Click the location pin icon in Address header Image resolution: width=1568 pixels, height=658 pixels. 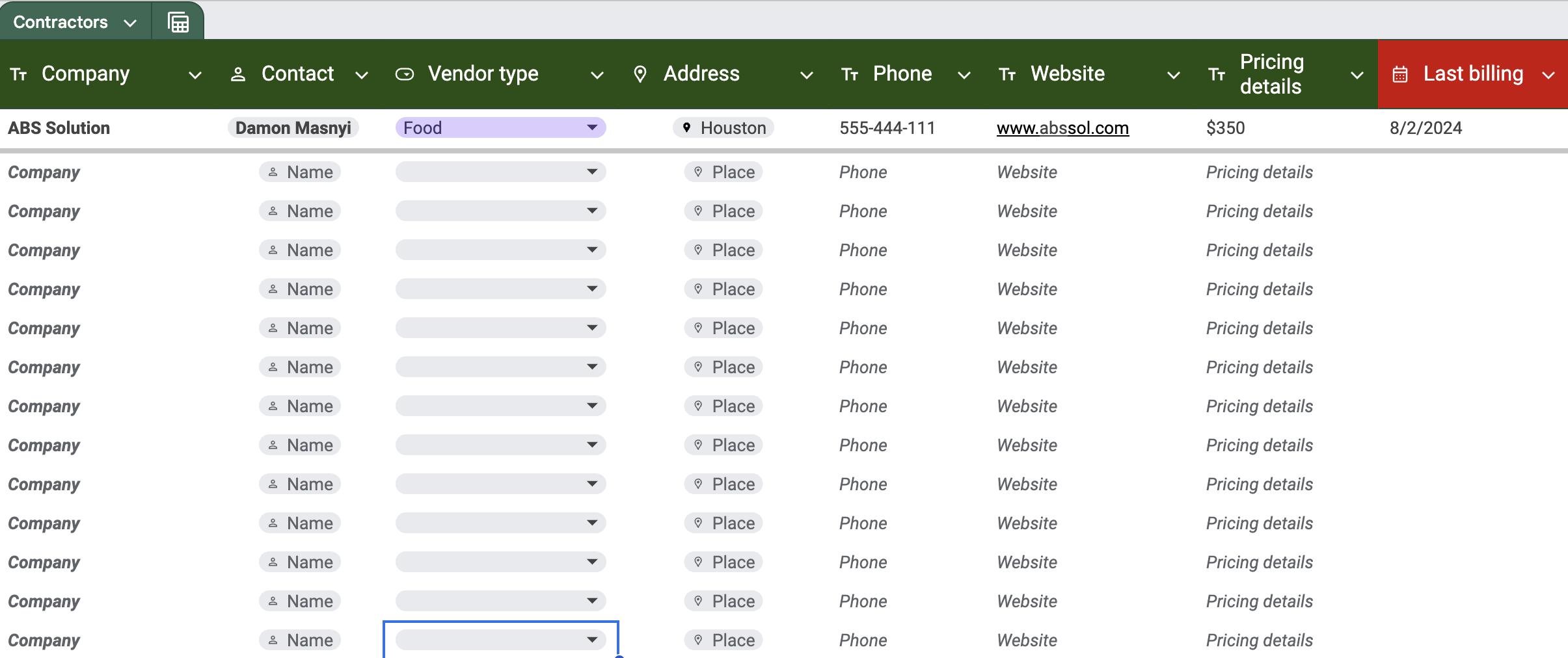pyautogui.click(x=640, y=75)
